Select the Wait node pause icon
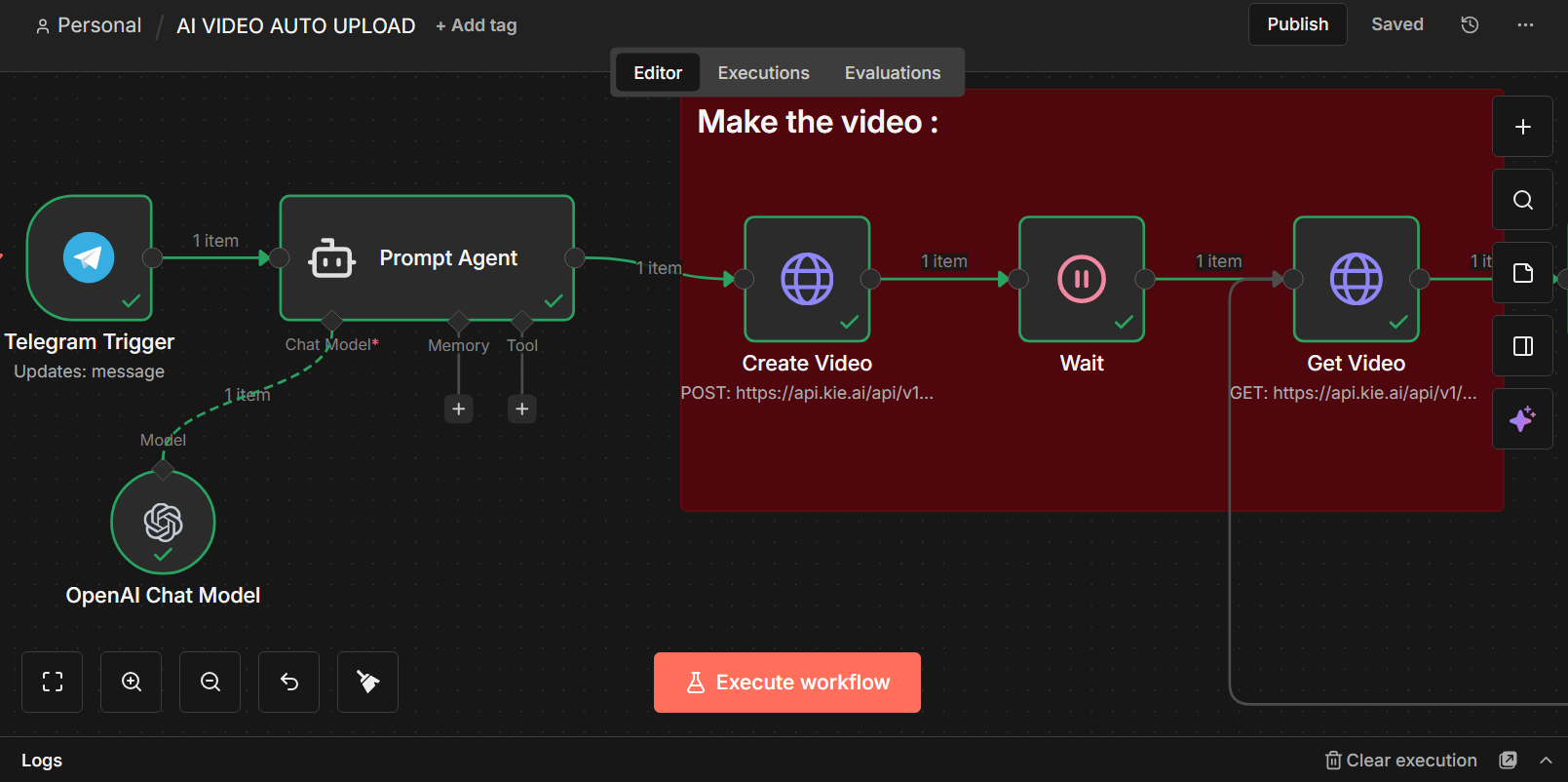The image size is (1568, 782). [1082, 279]
